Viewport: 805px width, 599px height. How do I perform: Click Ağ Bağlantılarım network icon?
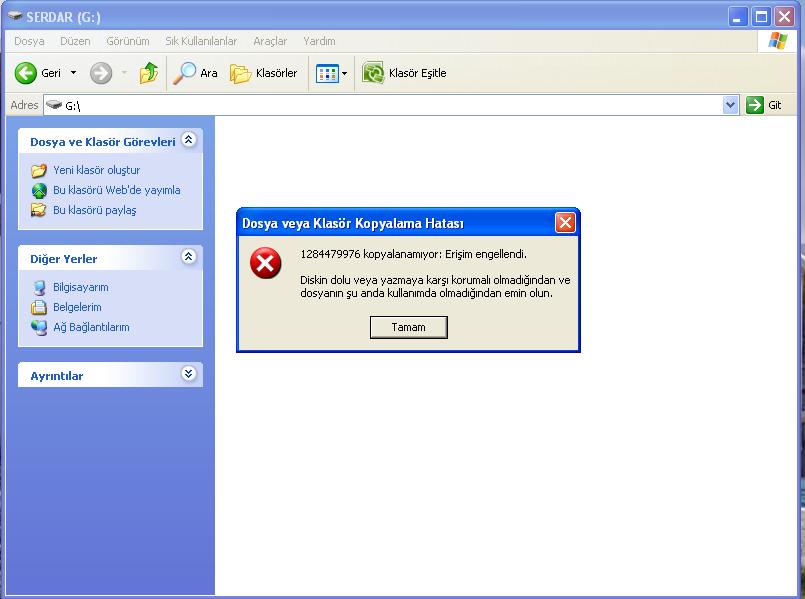pyautogui.click(x=39, y=327)
